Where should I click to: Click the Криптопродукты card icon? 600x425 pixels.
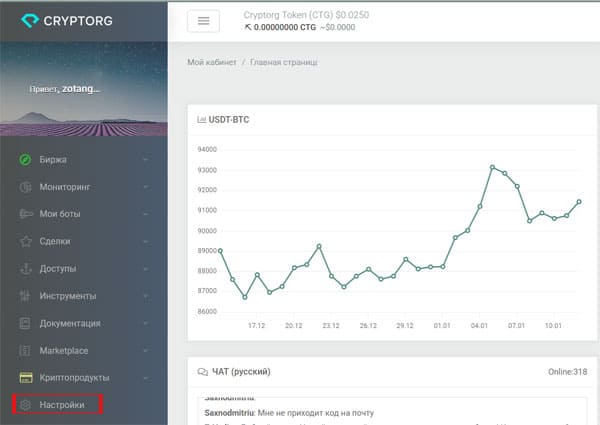point(25,377)
